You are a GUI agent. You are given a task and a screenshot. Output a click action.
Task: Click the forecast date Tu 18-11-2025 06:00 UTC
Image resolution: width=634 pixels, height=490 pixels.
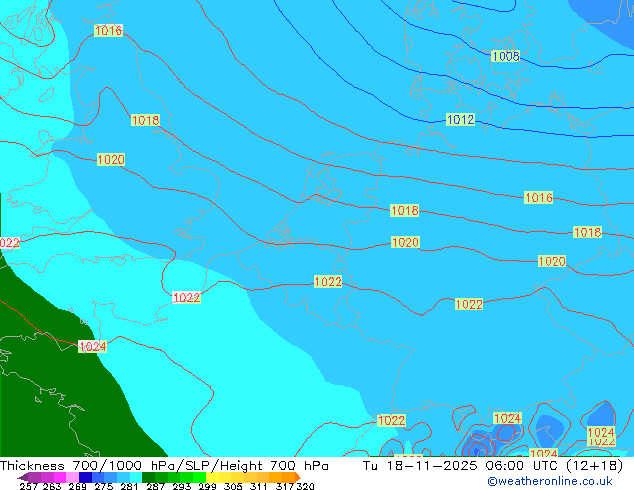[x=460, y=466]
